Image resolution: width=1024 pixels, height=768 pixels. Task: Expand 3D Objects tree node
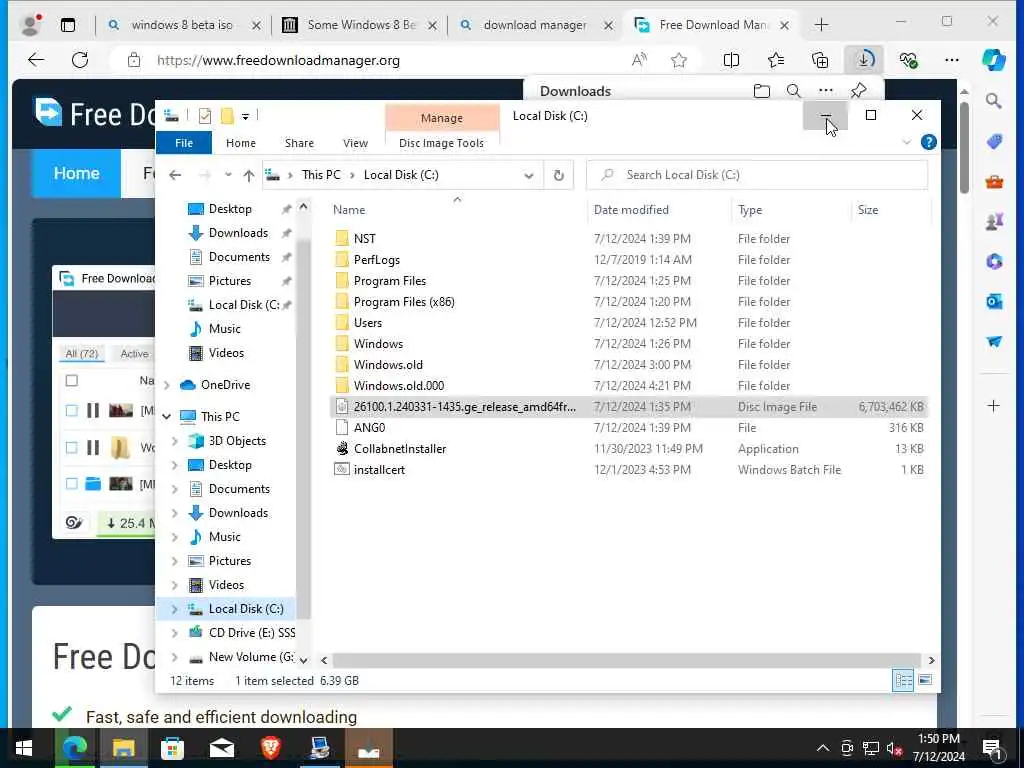[174, 441]
